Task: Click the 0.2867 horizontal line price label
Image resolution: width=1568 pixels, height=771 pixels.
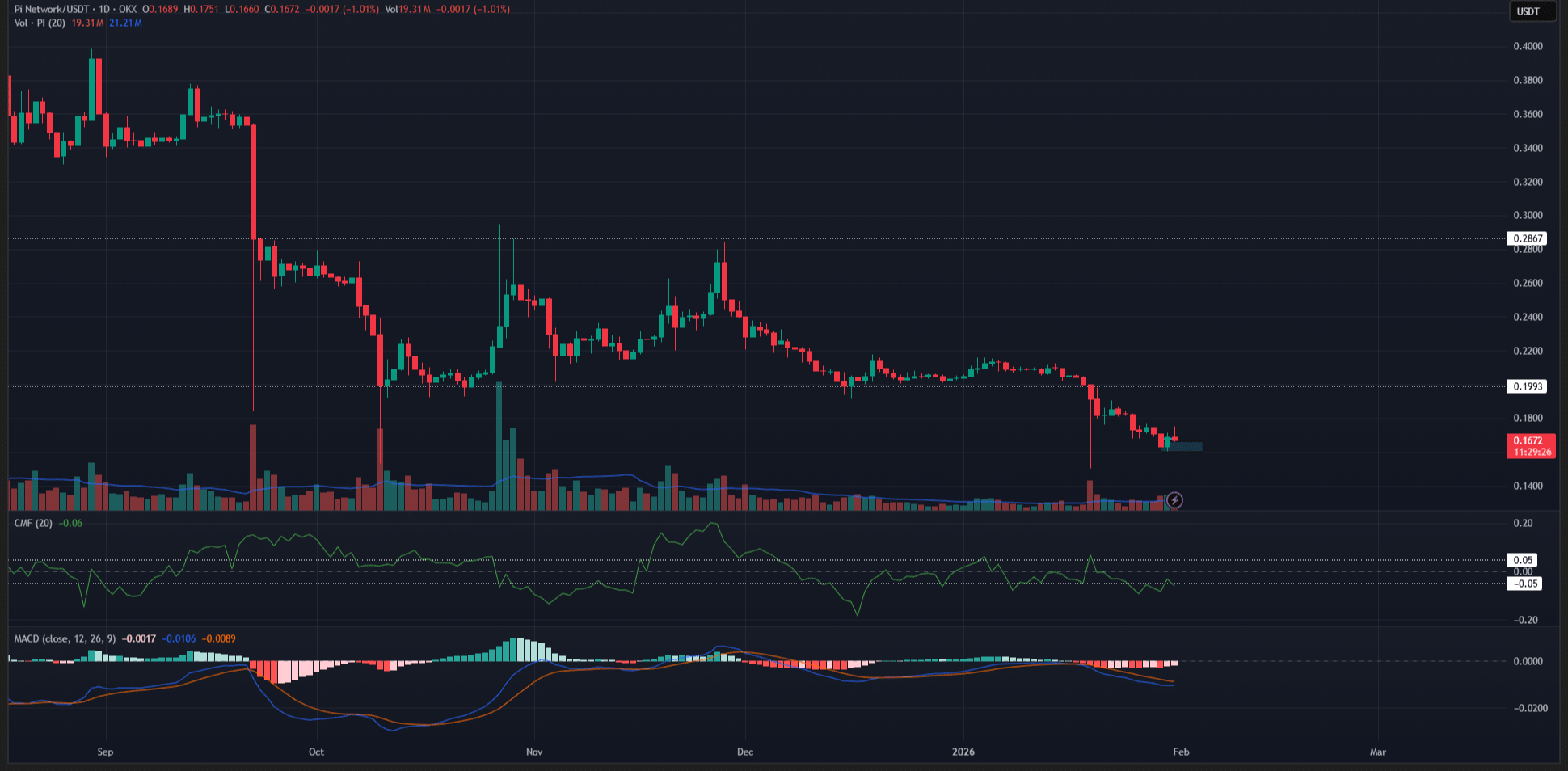Action: point(1528,238)
